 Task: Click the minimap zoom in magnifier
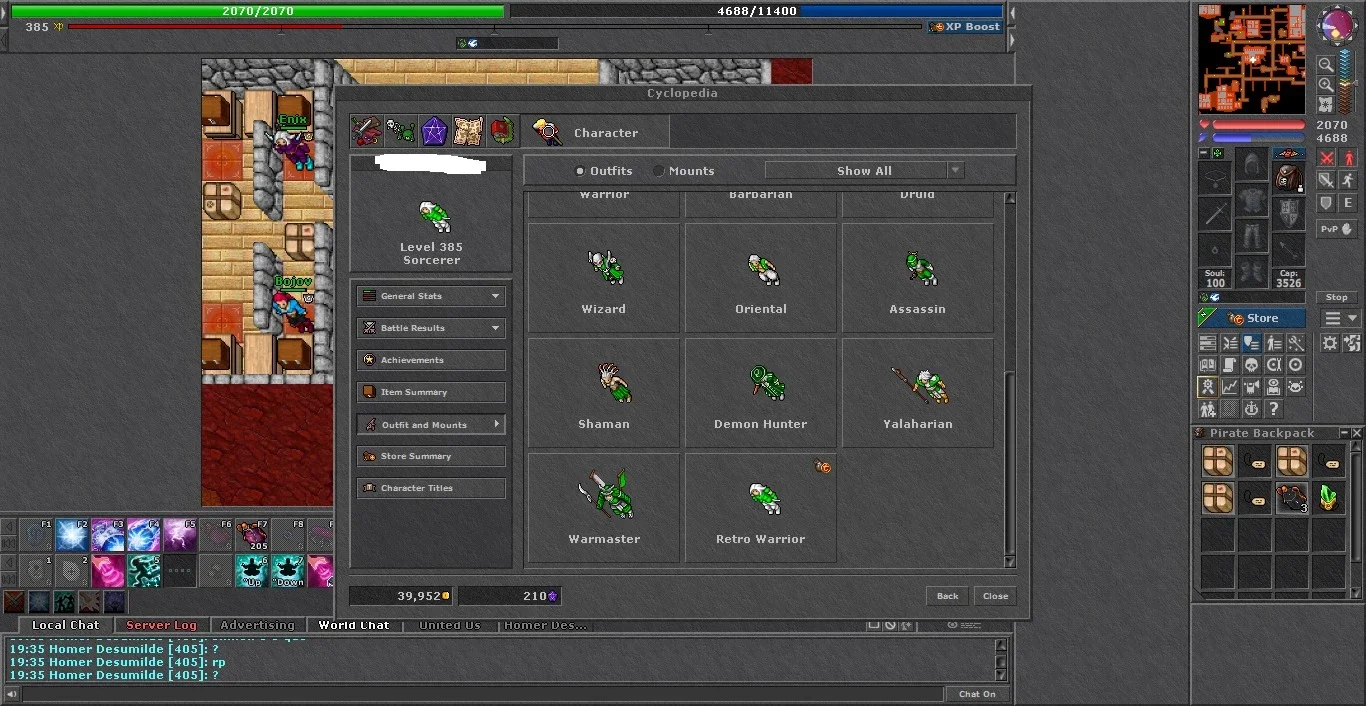pos(1325,85)
